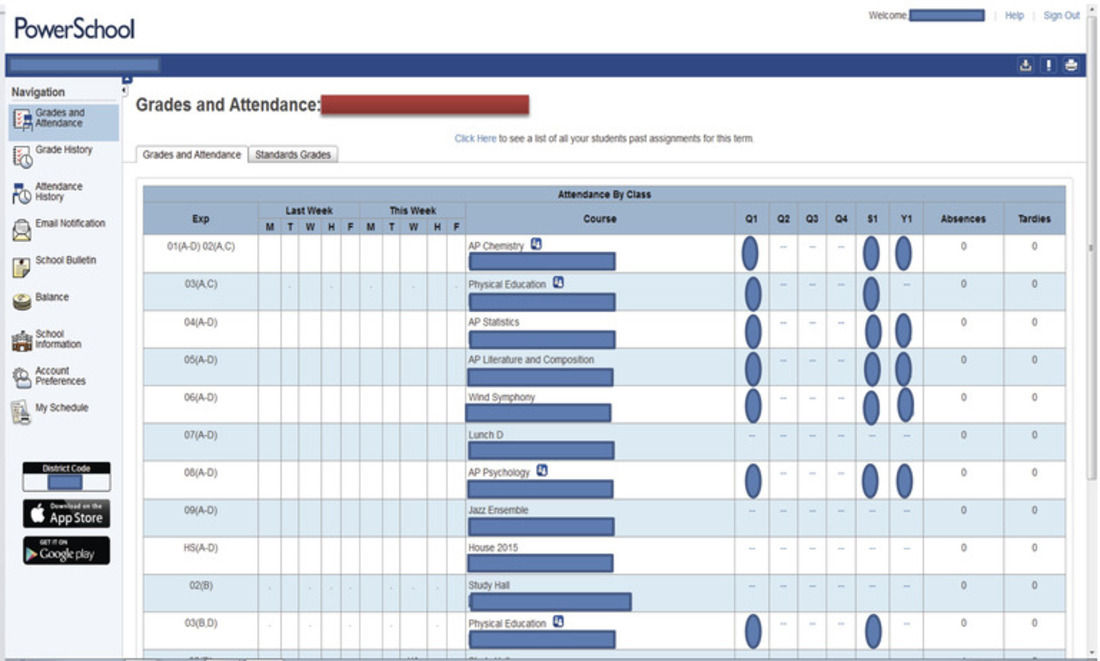Screen dimensions: 1100x661
Task: Open the Help page
Action: coord(1017,15)
